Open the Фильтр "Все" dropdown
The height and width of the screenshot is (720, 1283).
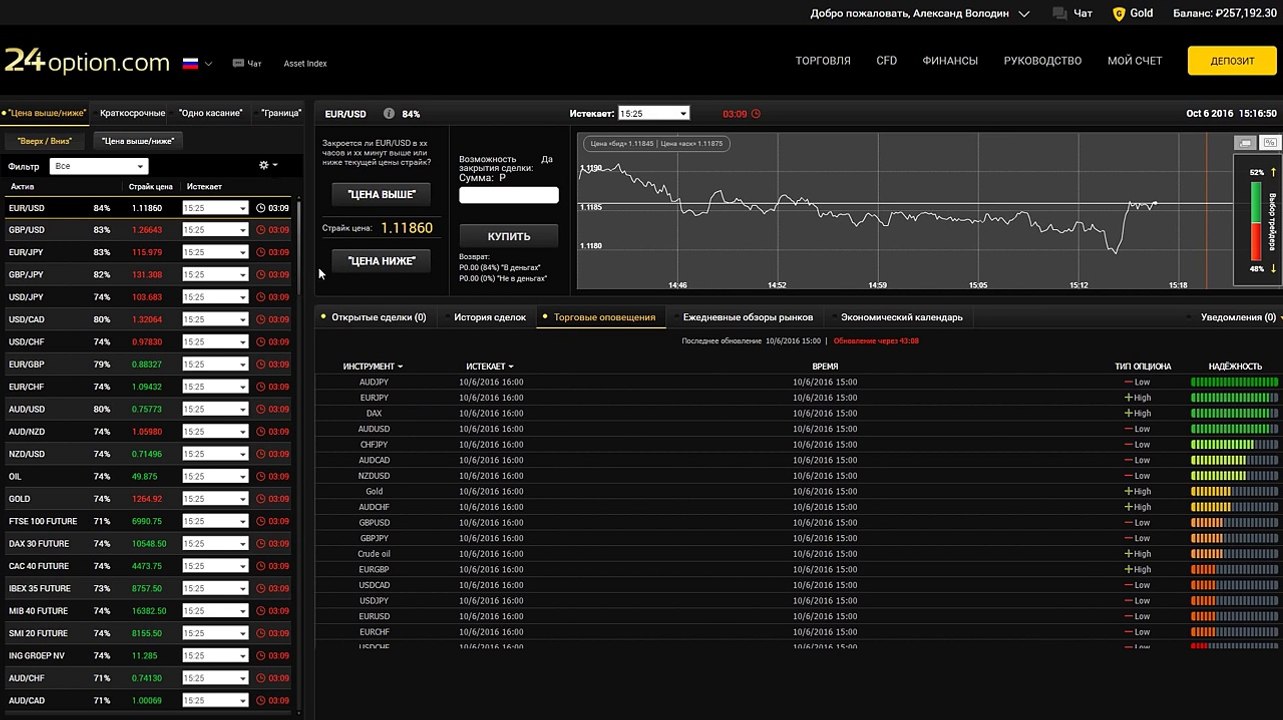99,166
